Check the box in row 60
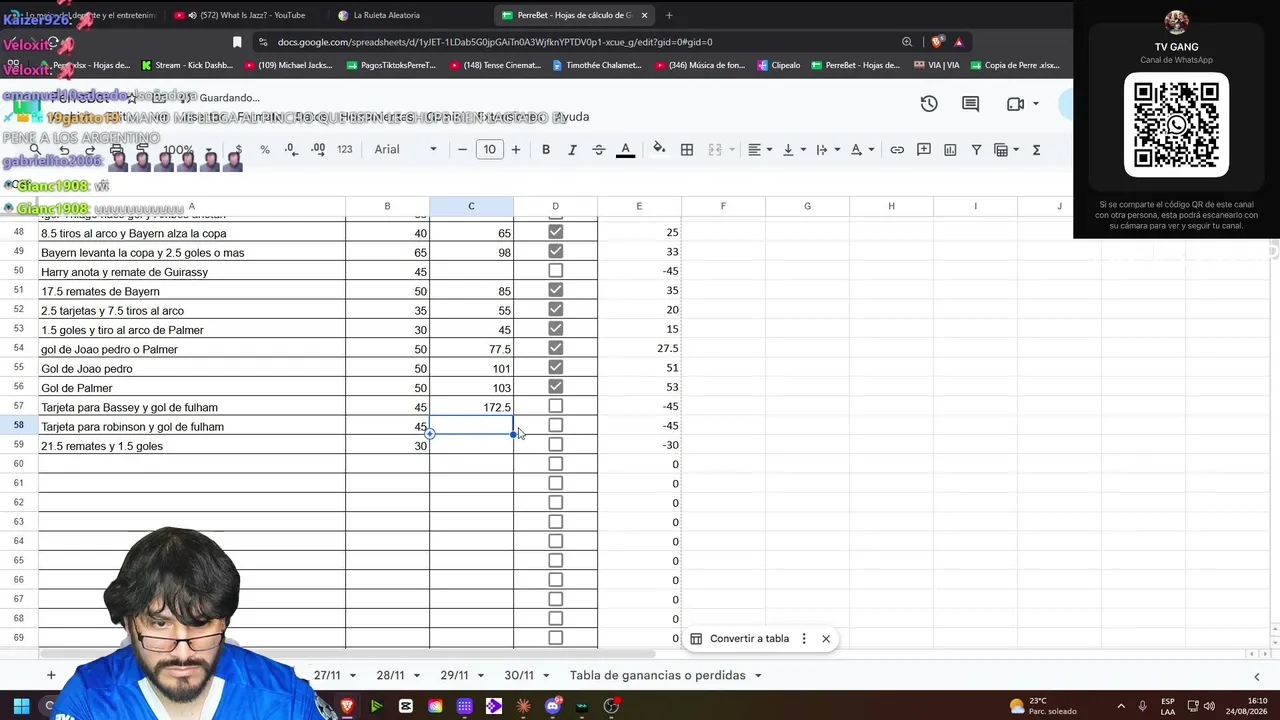Viewport: 1280px width, 720px height. [x=556, y=464]
